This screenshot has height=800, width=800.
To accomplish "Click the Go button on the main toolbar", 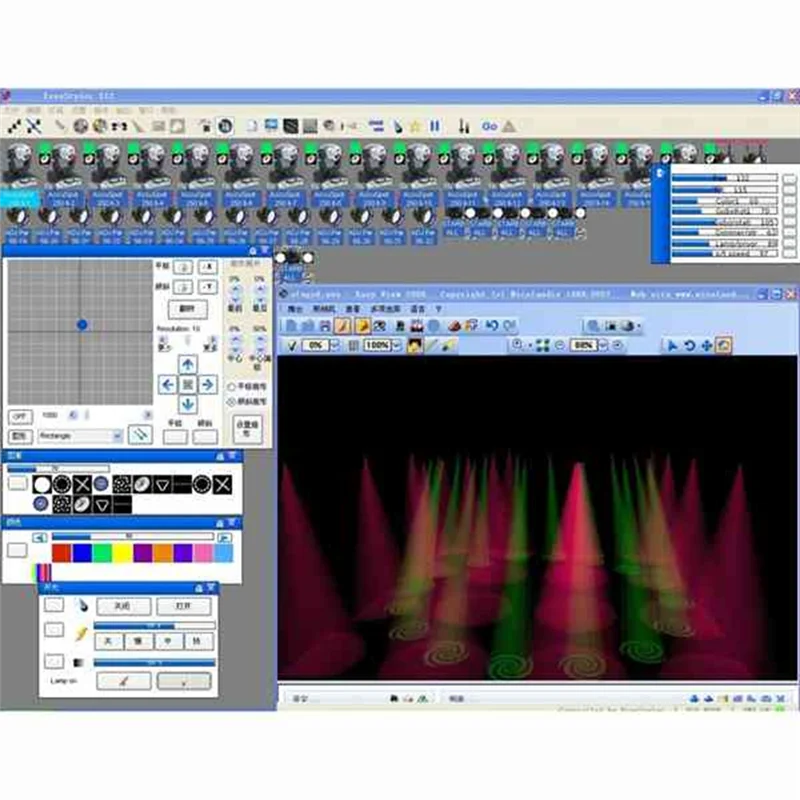I will pyautogui.click(x=492, y=126).
